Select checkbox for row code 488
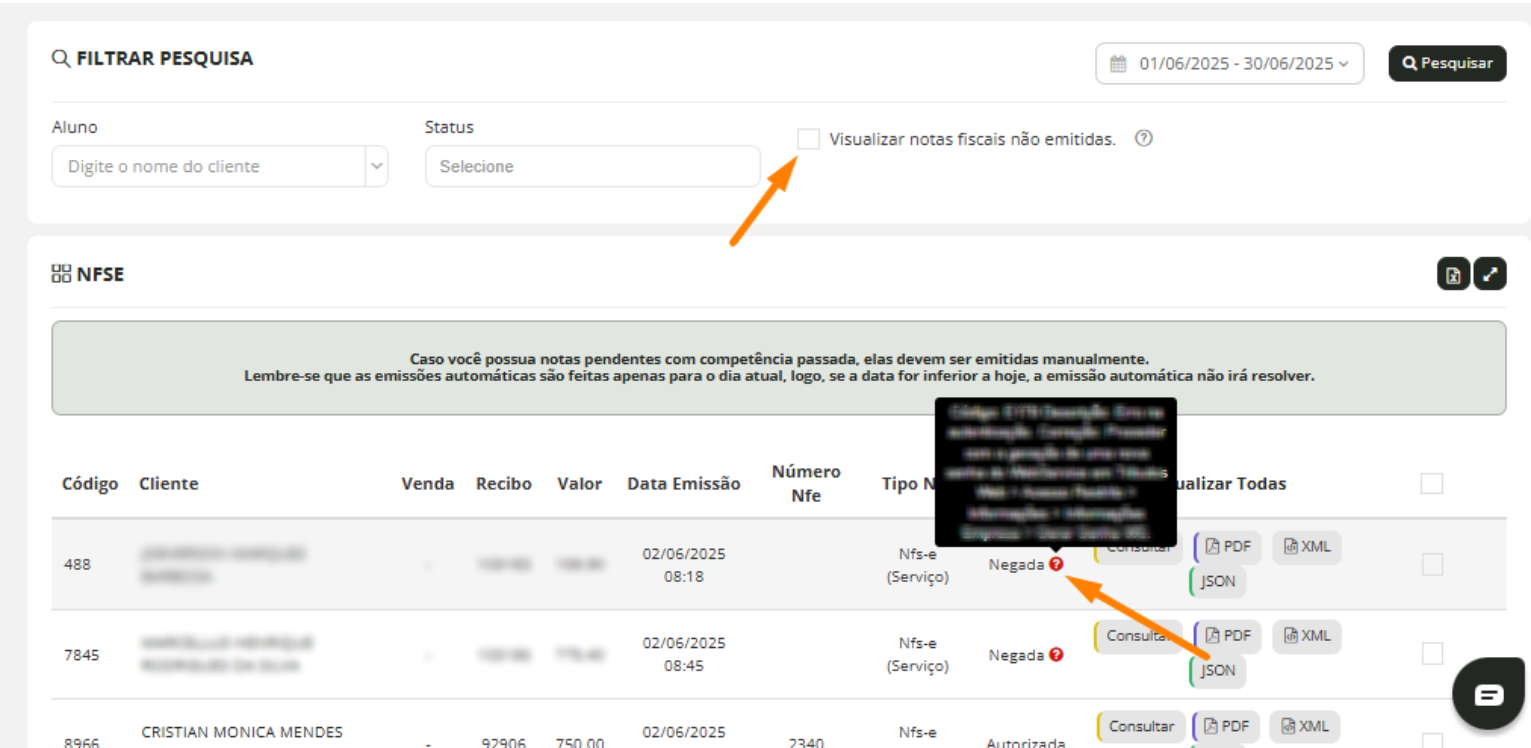The height and width of the screenshot is (748, 1531). click(x=1432, y=564)
